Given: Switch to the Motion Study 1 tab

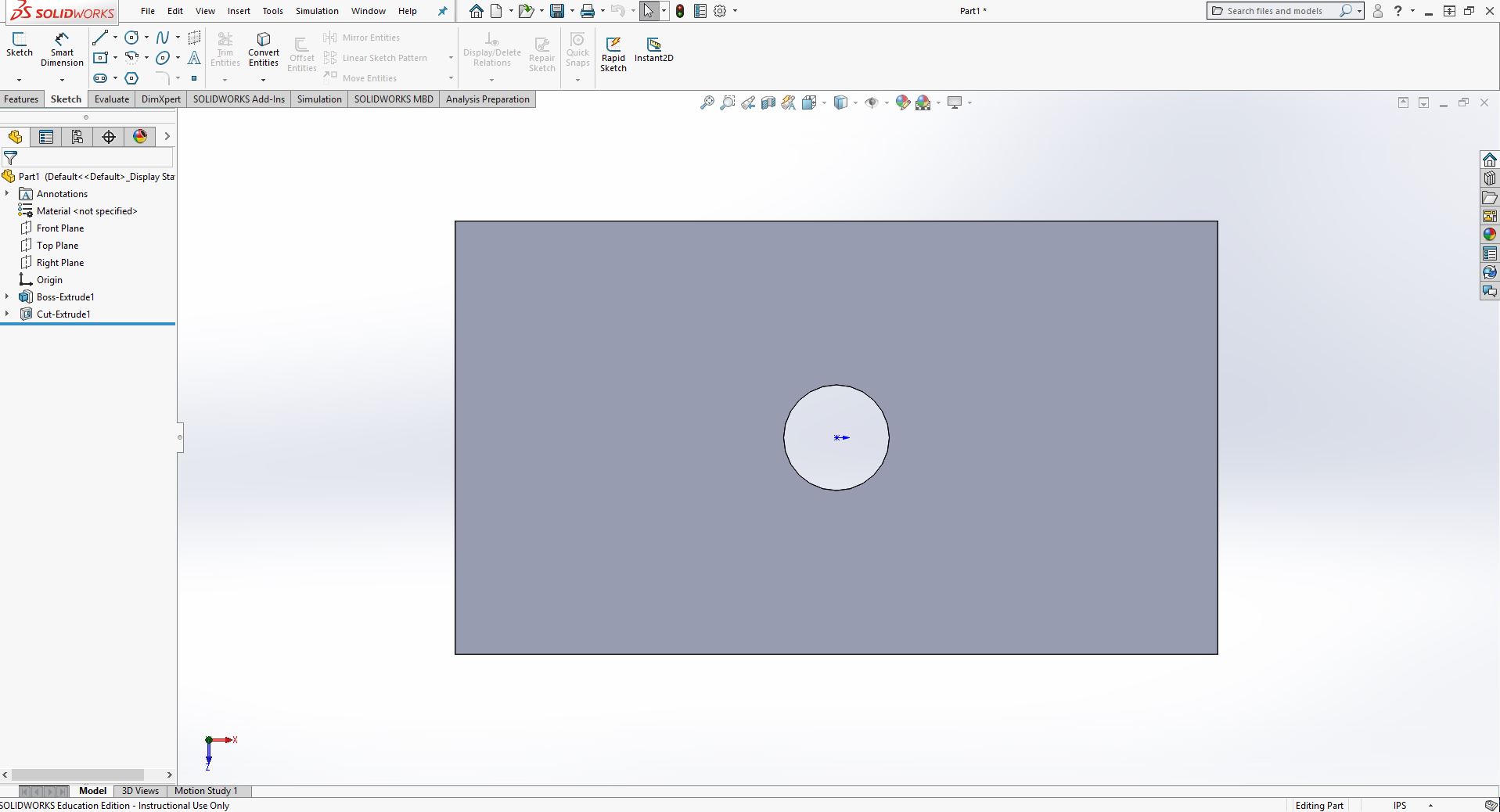Looking at the screenshot, I should [206, 791].
